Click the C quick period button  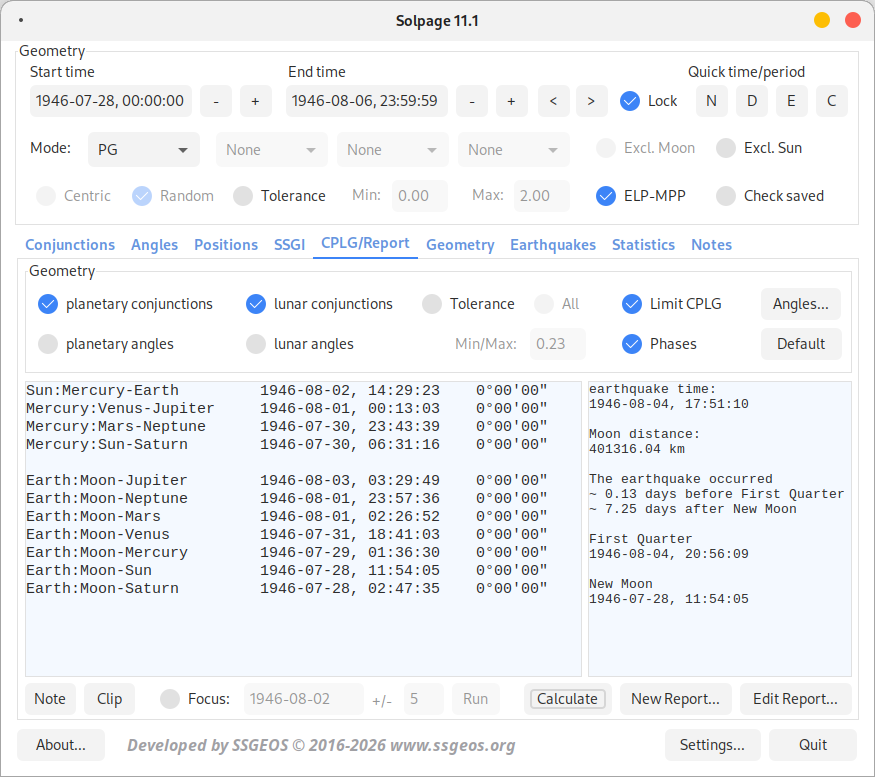(831, 101)
